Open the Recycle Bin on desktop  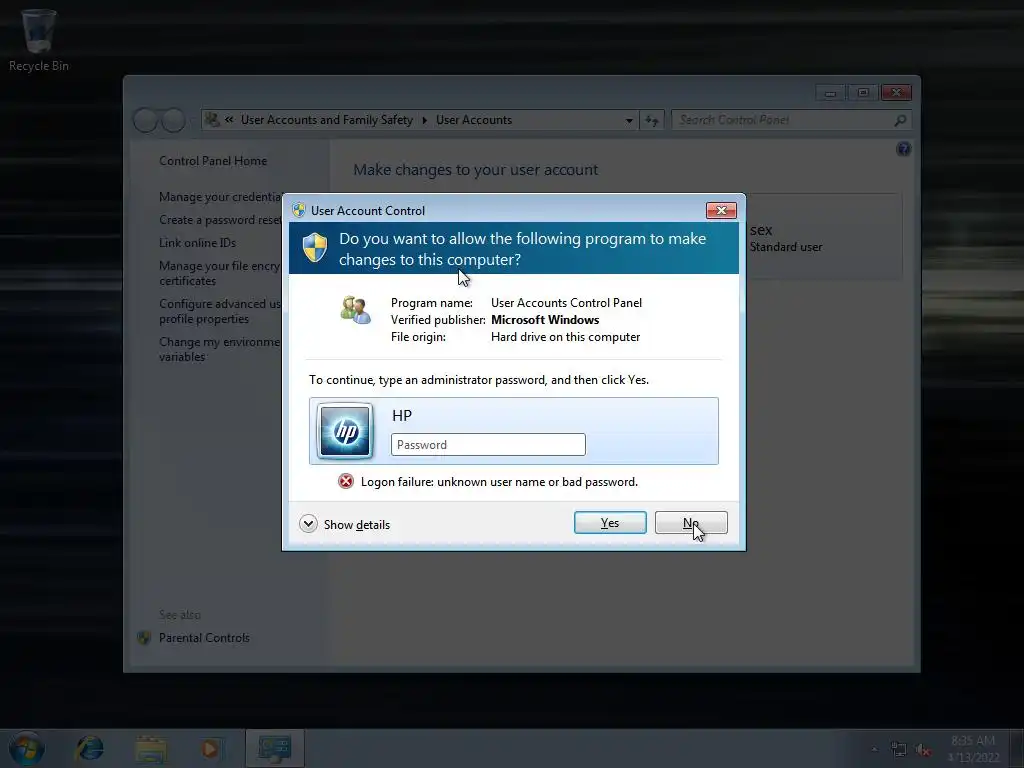tap(39, 39)
